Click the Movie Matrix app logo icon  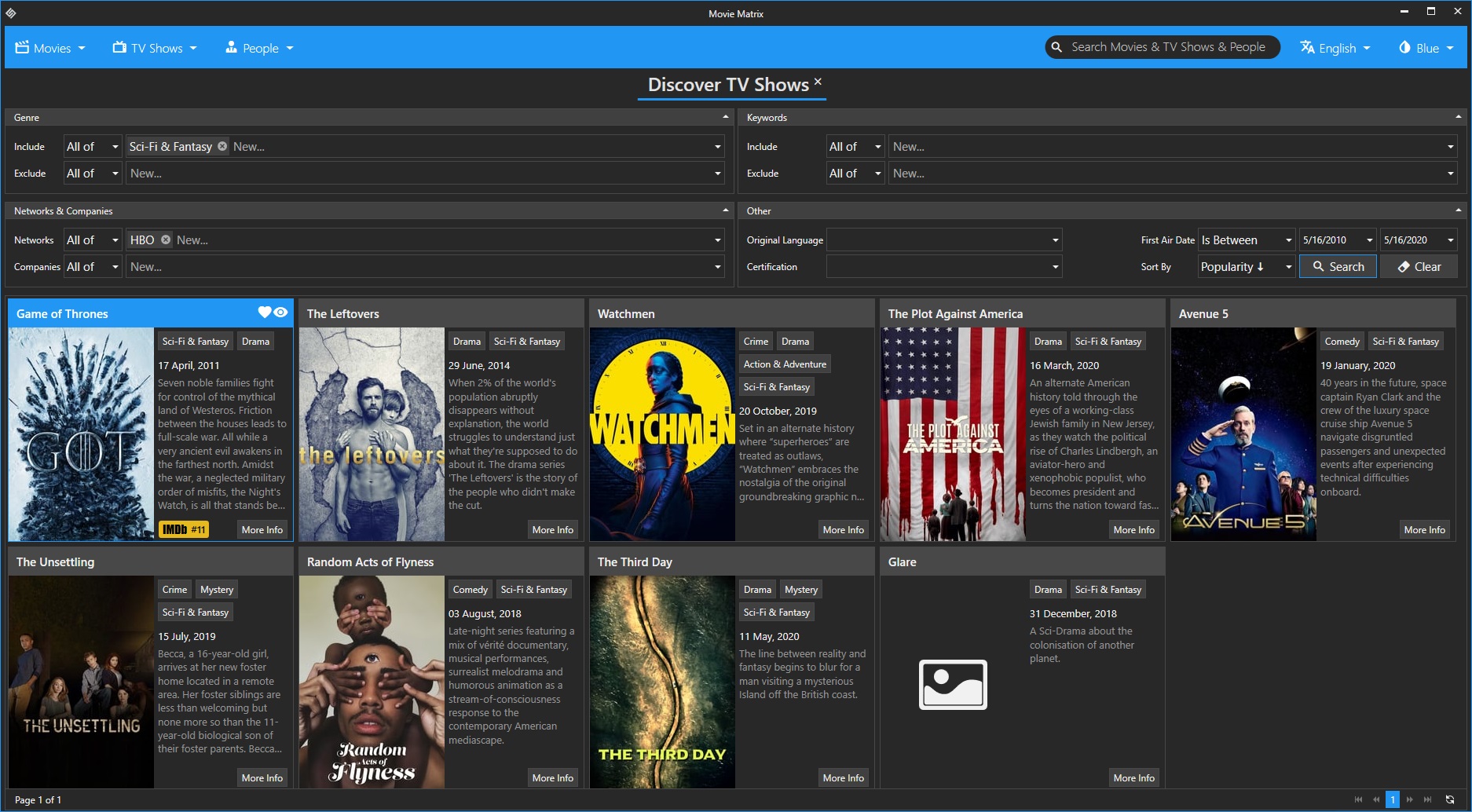[11, 13]
